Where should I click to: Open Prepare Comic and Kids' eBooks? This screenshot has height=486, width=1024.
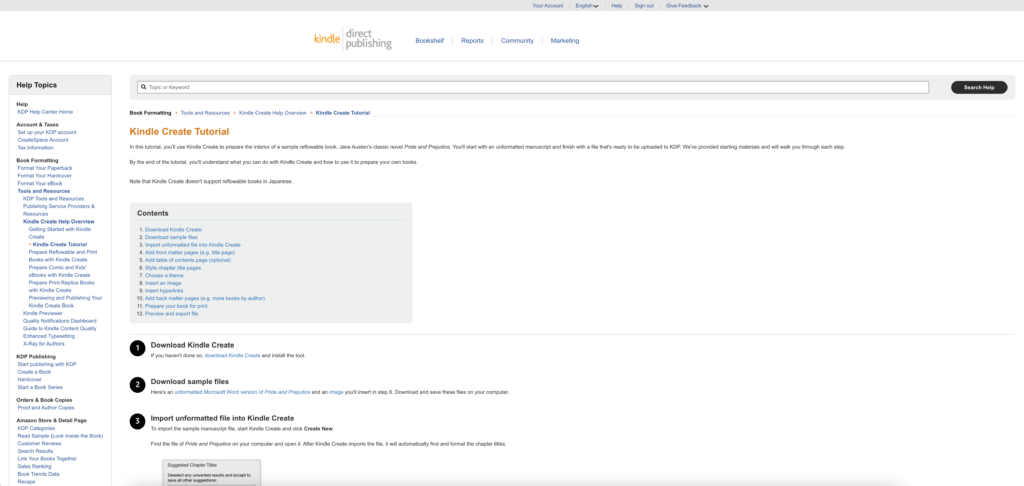click(x=59, y=271)
